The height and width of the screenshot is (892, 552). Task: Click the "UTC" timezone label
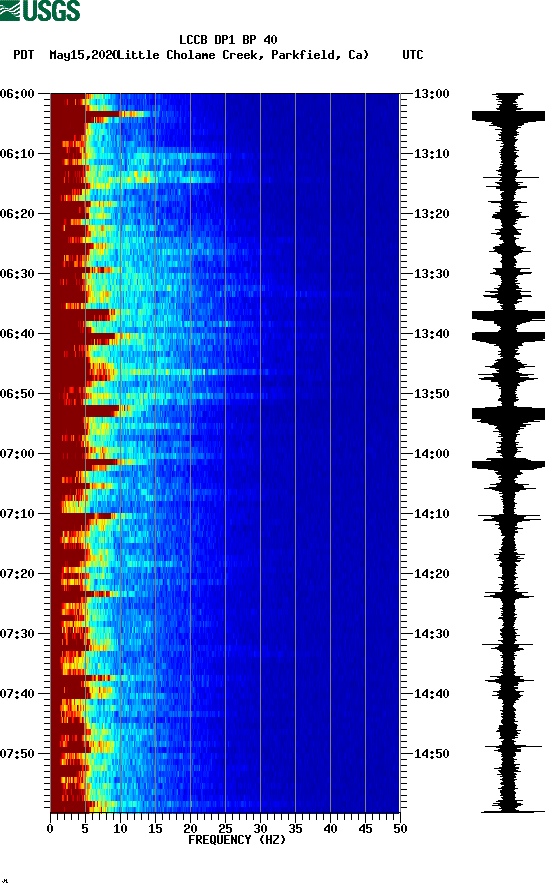coord(413,55)
